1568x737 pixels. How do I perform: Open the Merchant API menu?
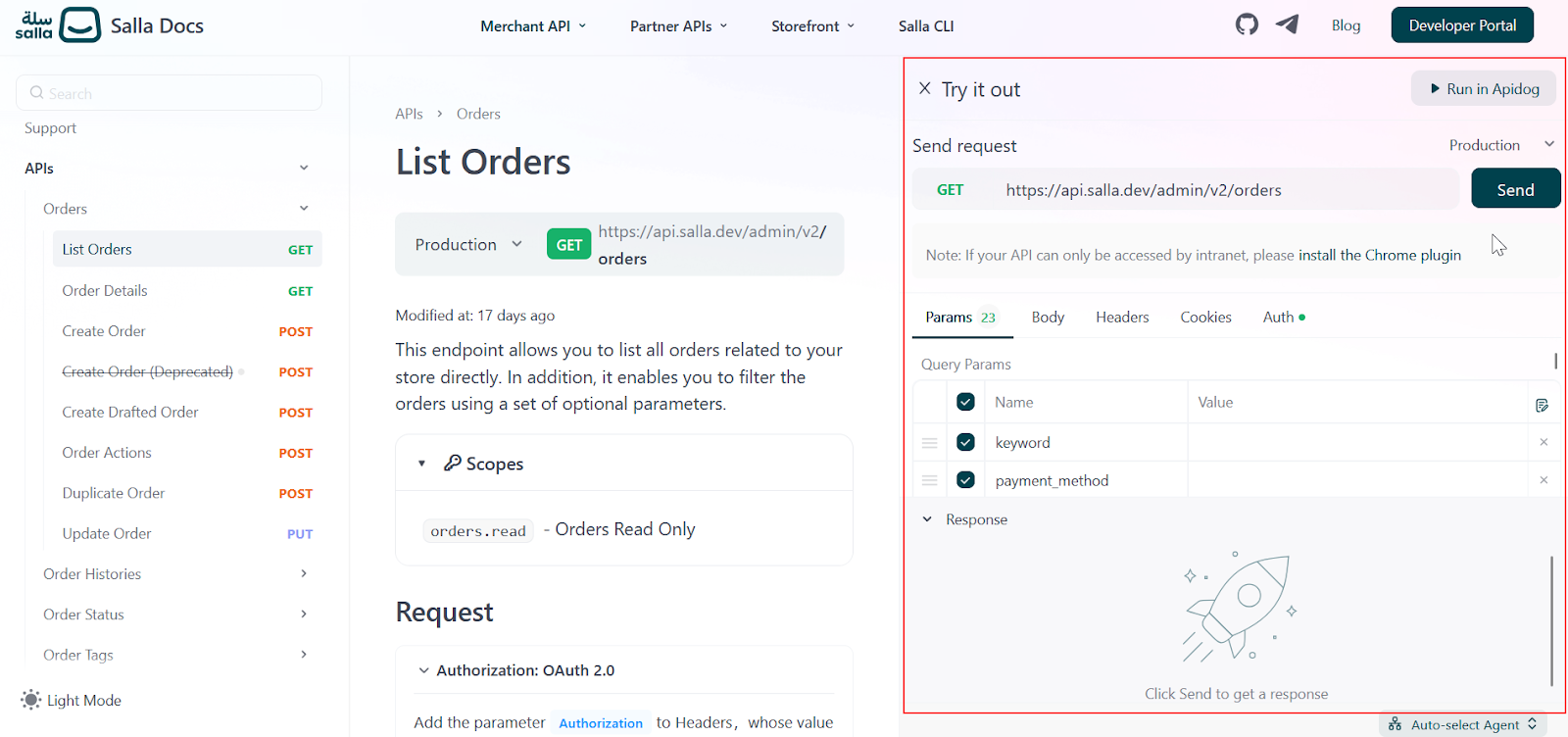coord(533,26)
